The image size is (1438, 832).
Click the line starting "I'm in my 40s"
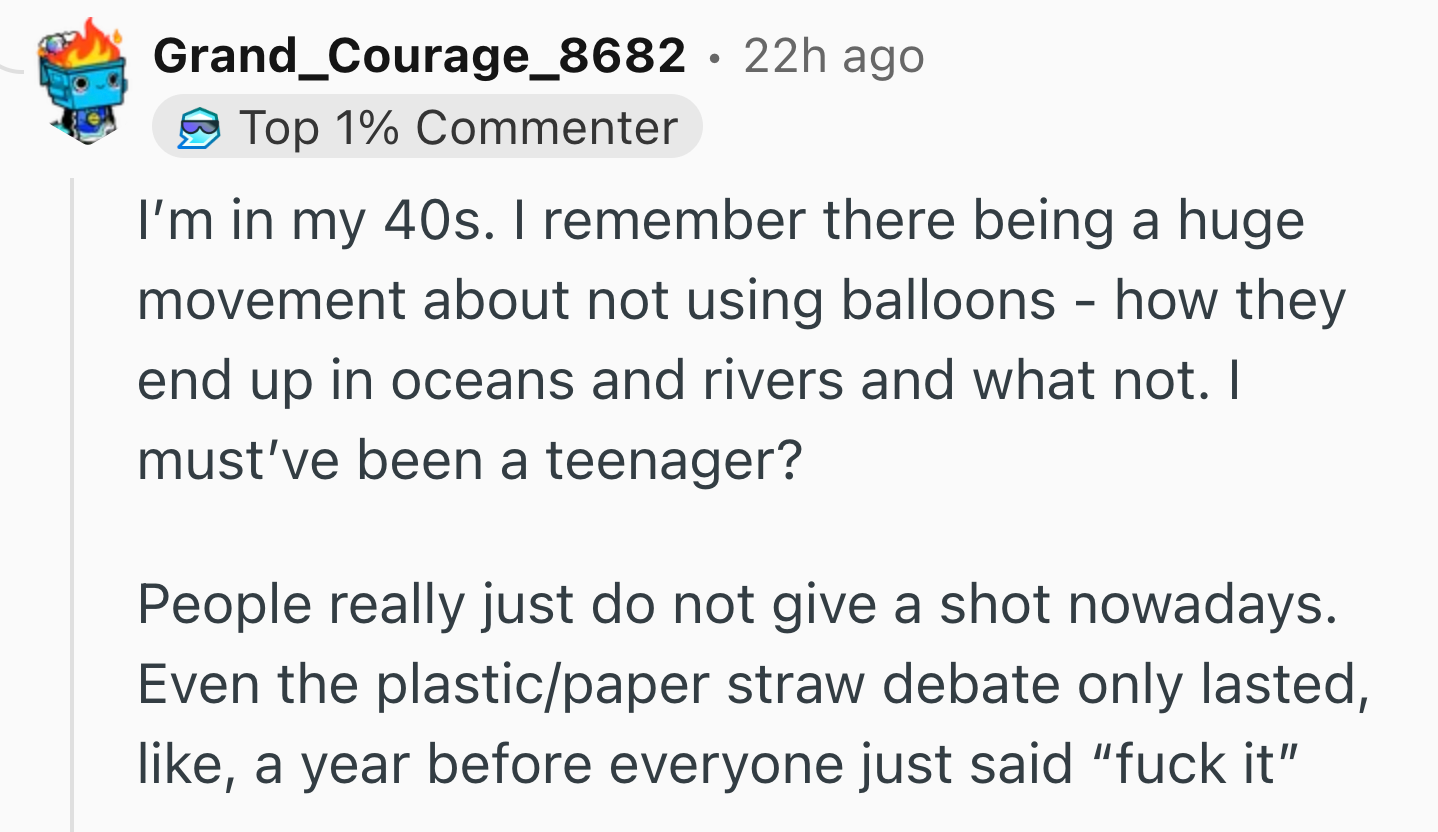(720, 220)
